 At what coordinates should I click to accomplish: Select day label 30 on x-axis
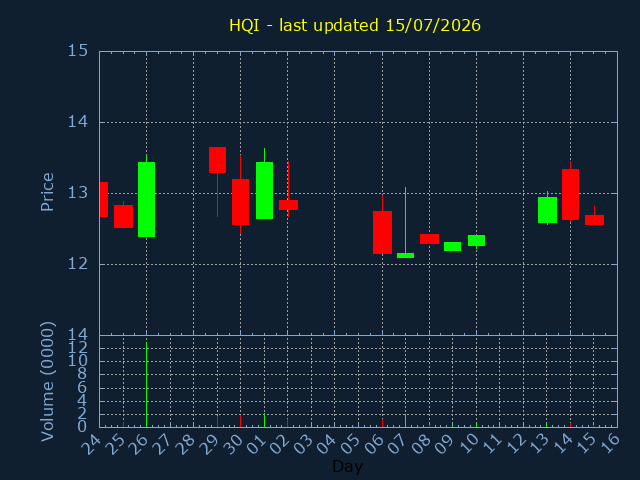(x=233, y=444)
